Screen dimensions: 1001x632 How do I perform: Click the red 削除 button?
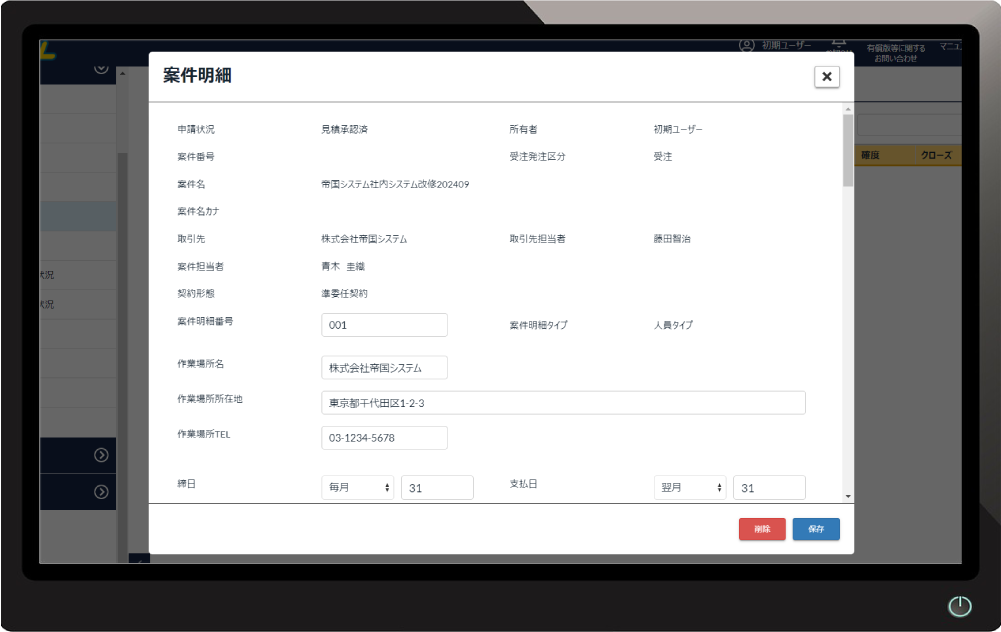click(x=762, y=529)
